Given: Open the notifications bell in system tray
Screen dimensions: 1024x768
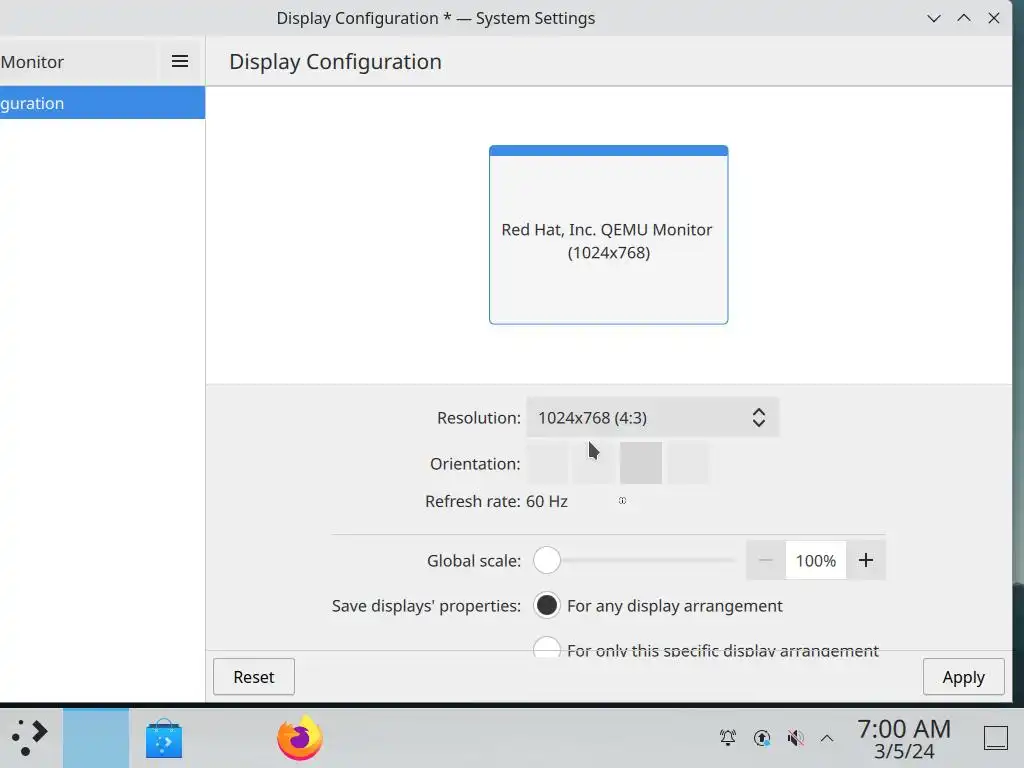Looking at the screenshot, I should coord(728,738).
